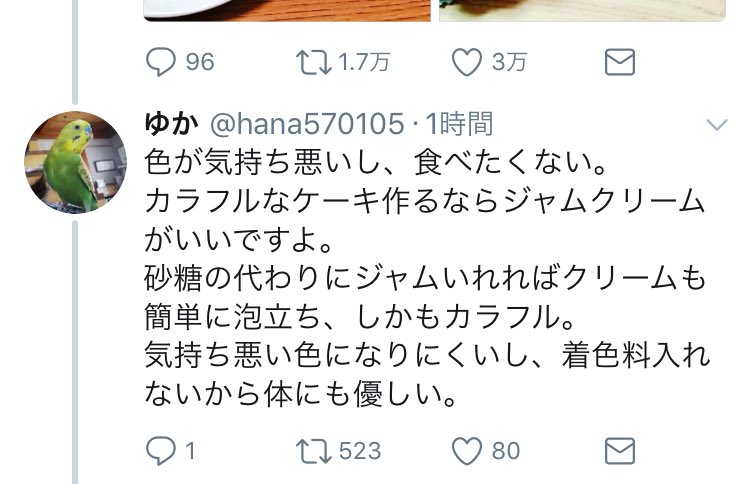Select the 1.7万 retweet count
Screen dimensions: 750x484
tap(364, 62)
